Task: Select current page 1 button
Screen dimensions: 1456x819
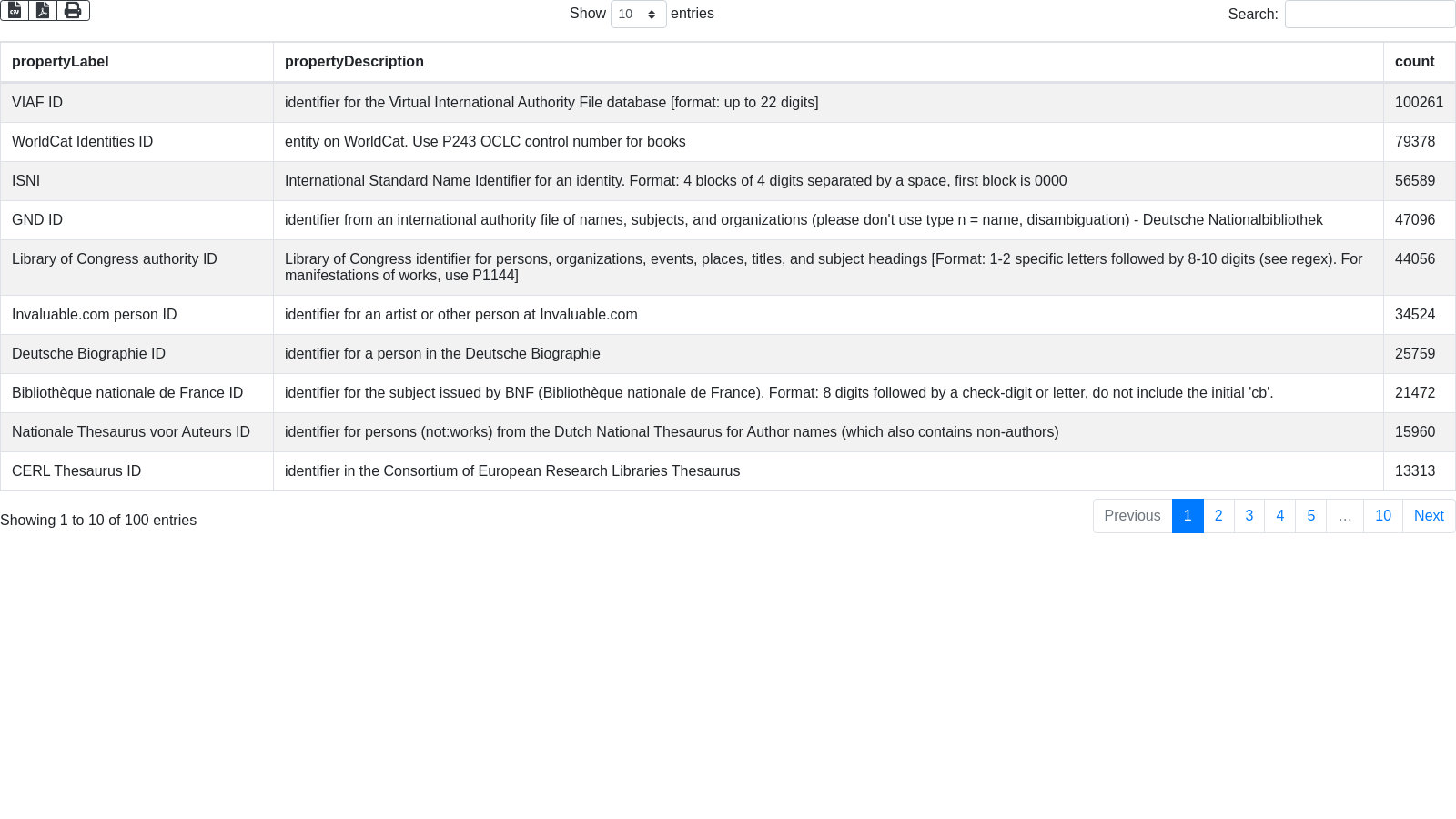Action: [x=1188, y=516]
